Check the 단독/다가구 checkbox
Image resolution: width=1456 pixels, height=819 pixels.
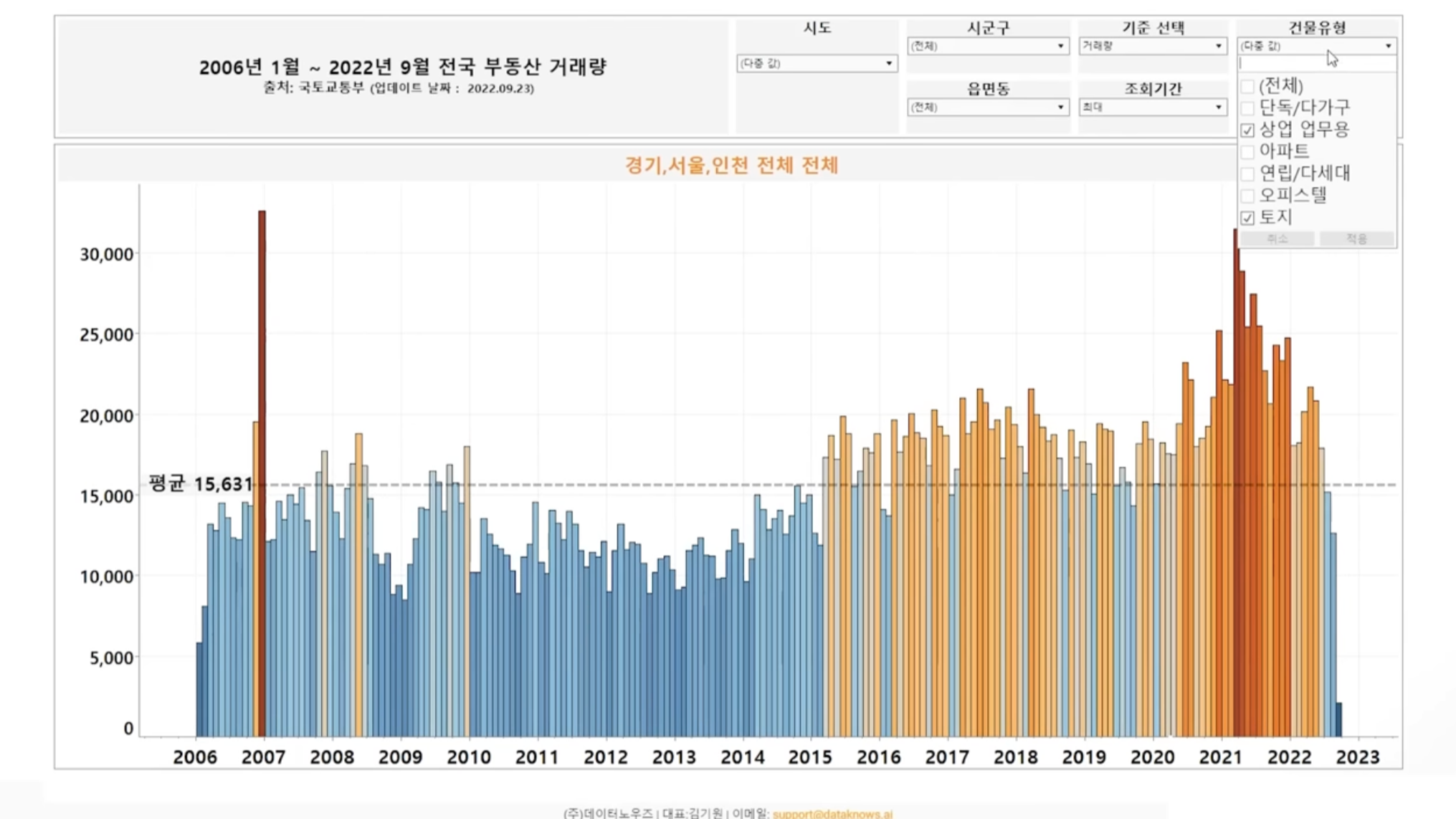coord(1247,108)
